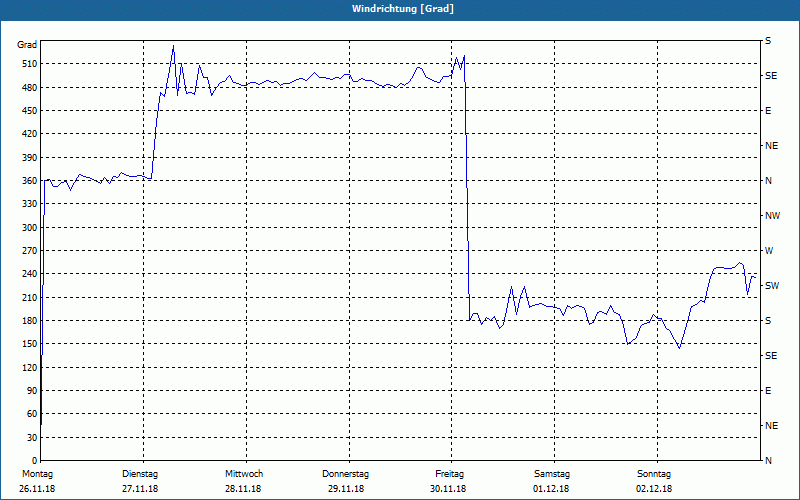Image resolution: width=800 pixels, height=500 pixels.
Task: Click the 450 axis tick label
Action: [30, 111]
